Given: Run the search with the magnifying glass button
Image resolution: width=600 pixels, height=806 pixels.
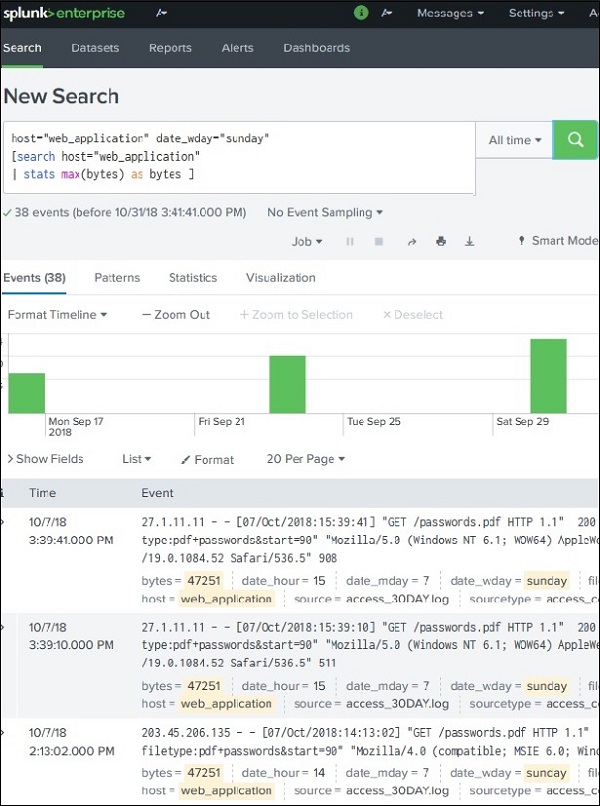Looking at the screenshot, I should [x=575, y=140].
